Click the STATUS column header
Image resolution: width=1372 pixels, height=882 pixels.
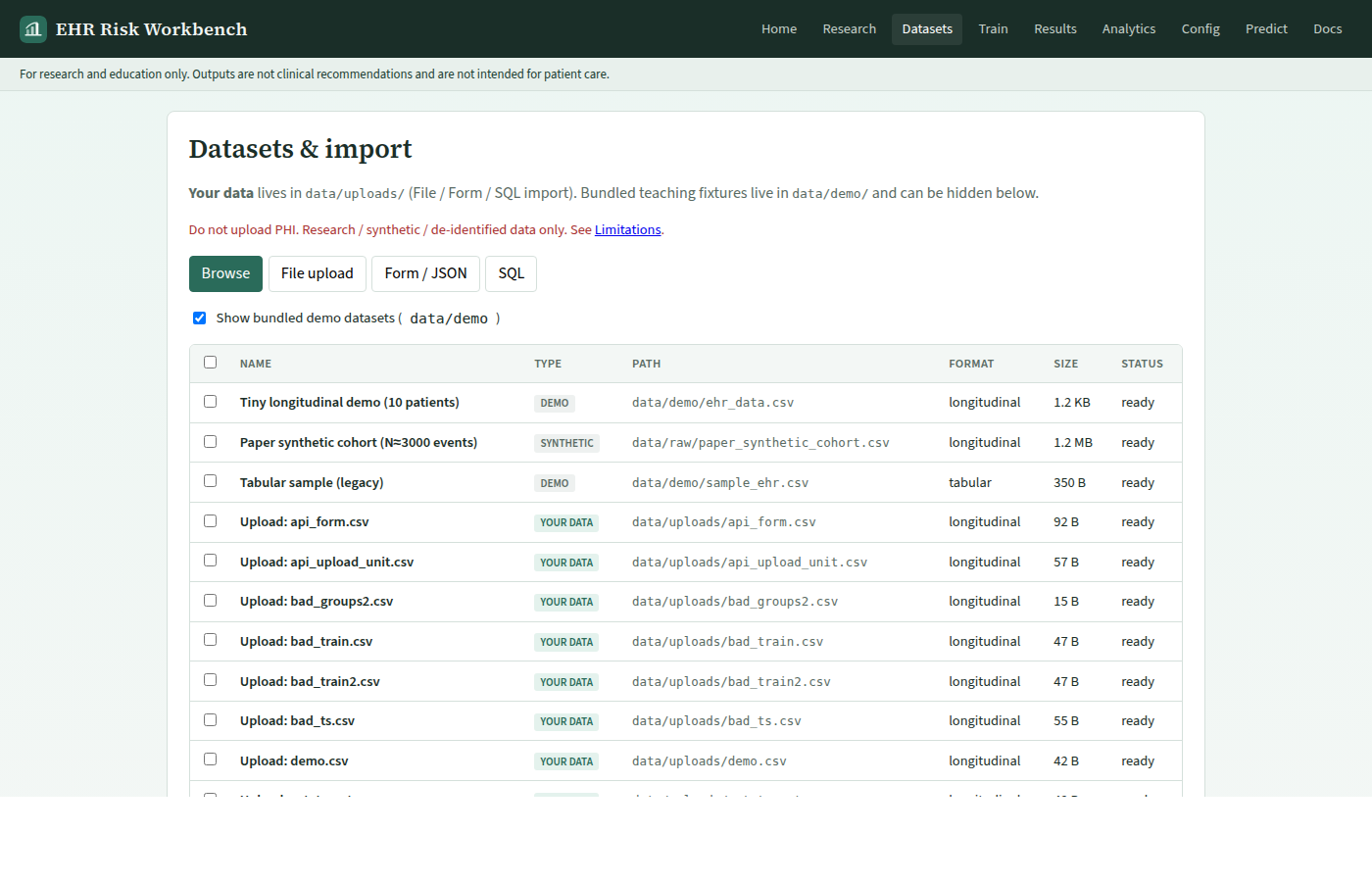pos(1143,364)
